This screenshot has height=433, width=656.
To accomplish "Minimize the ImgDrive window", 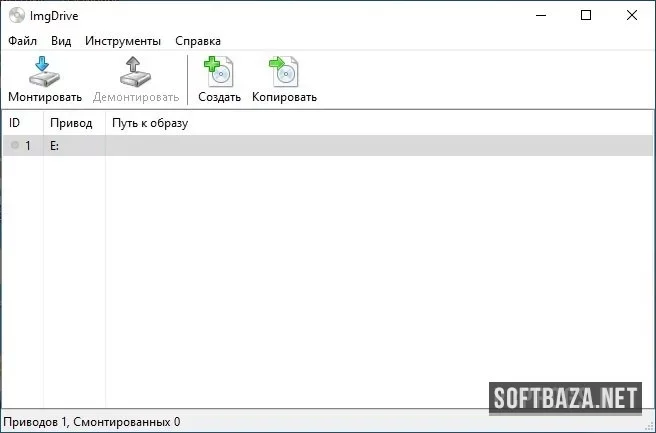I will point(541,15).
